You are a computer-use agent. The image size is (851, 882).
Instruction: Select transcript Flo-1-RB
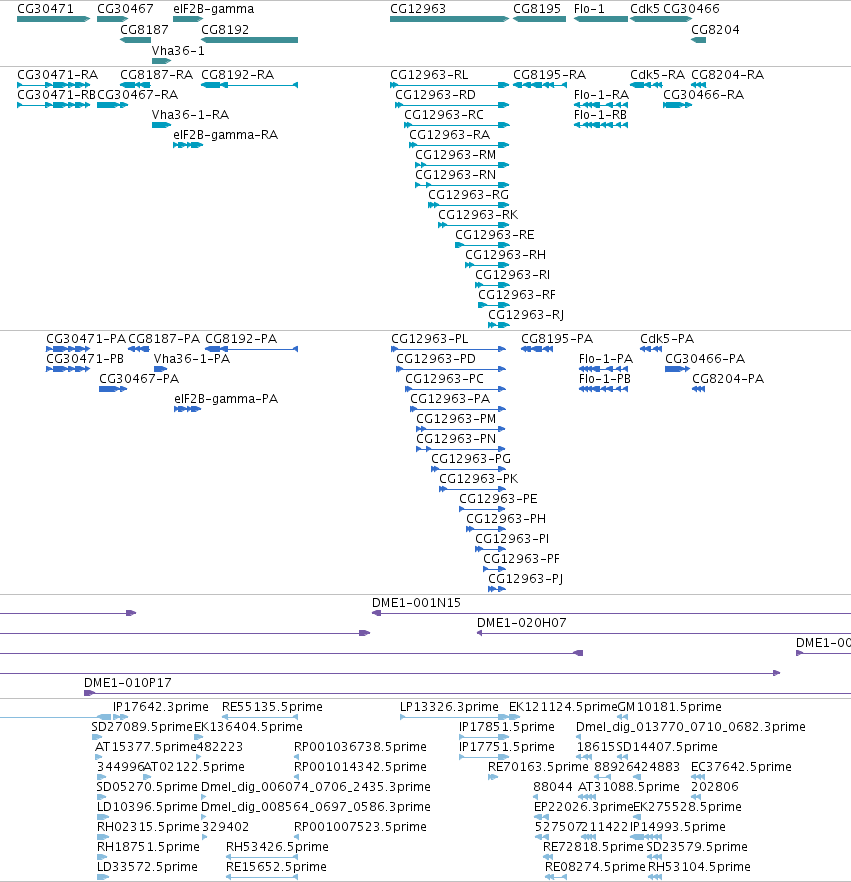click(601, 125)
